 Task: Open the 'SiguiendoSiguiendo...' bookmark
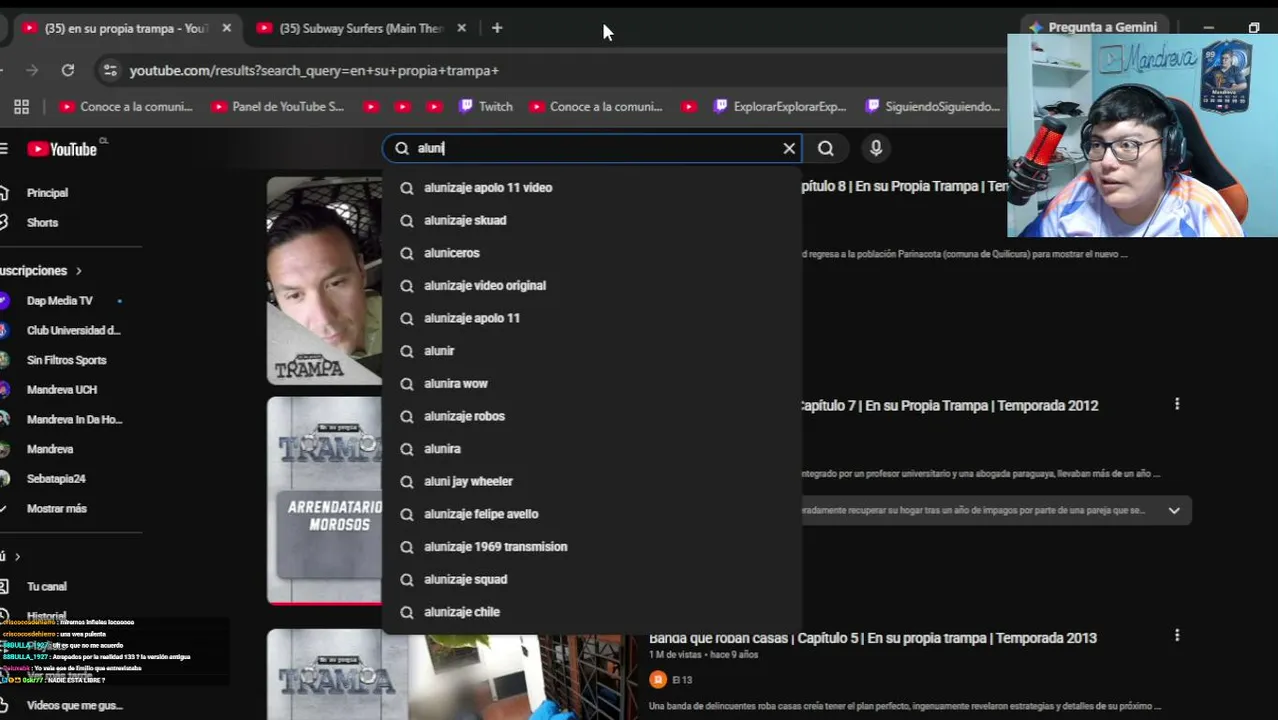click(x=932, y=106)
